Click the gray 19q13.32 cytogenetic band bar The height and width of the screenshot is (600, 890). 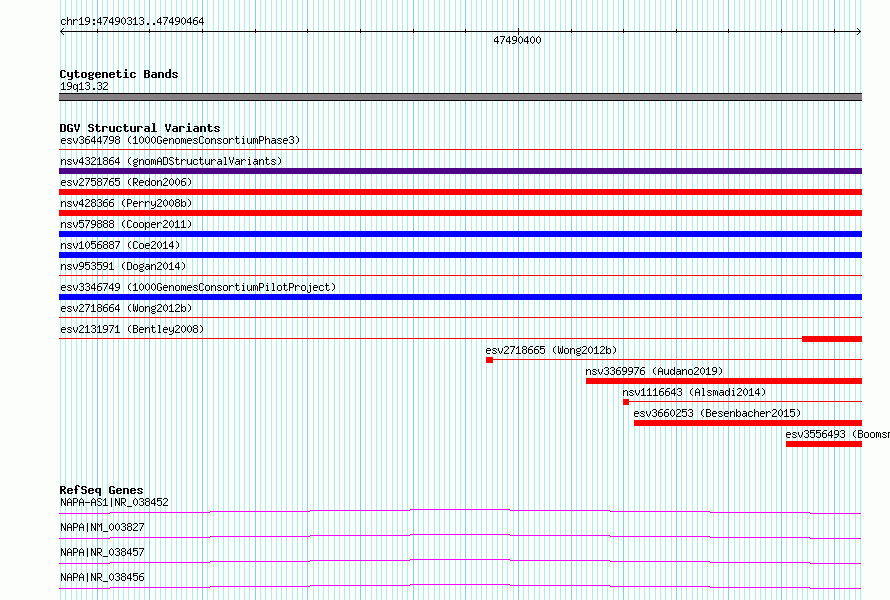(x=460, y=97)
